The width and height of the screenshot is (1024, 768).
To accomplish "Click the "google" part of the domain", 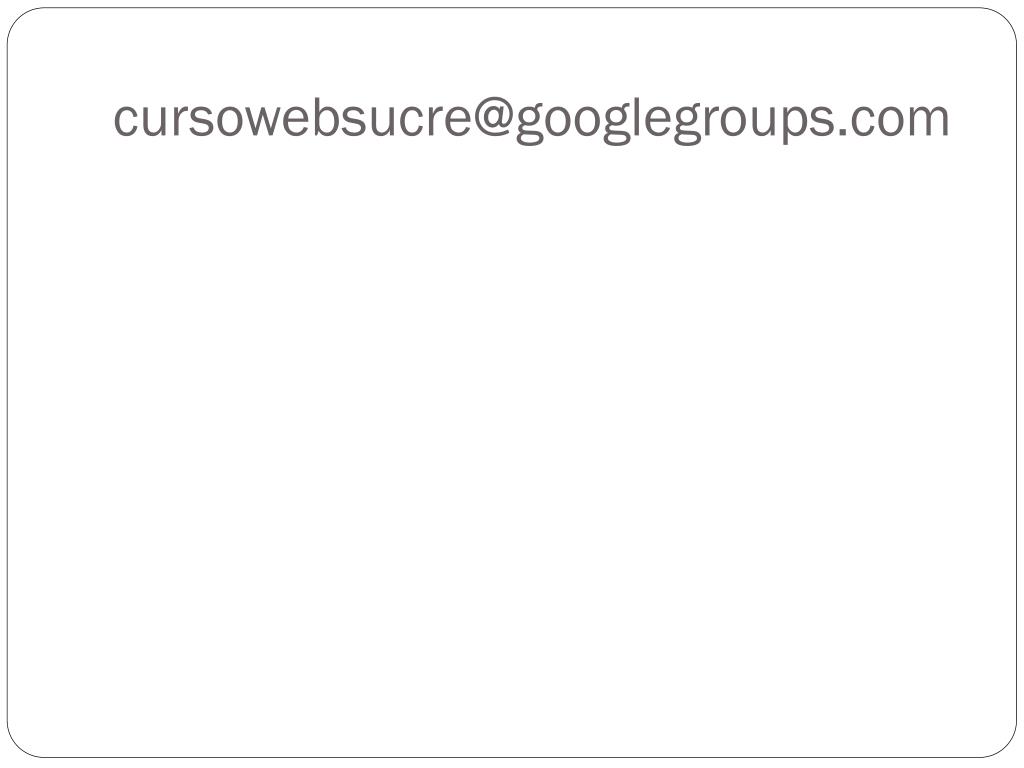I will pyautogui.click(x=593, y=121).
